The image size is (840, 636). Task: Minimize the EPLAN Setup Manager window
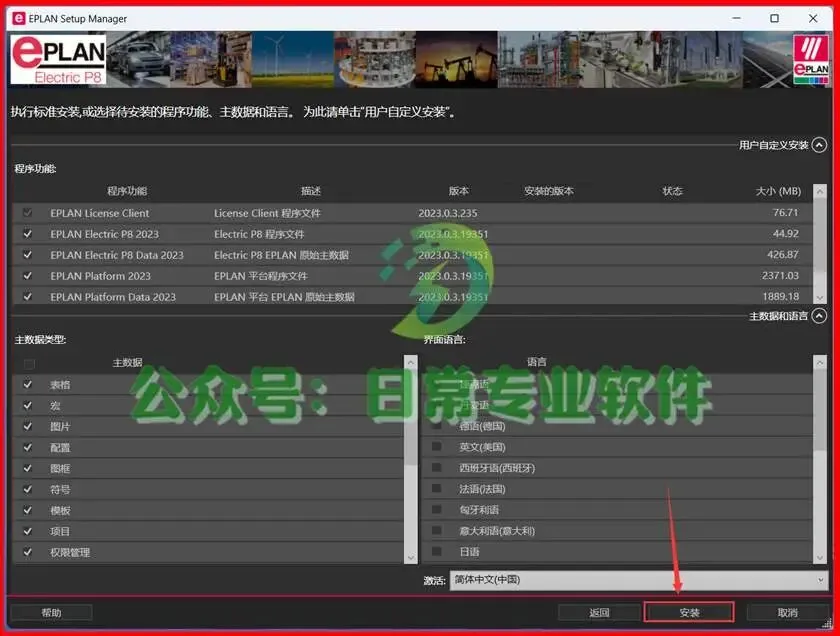click(x=737, y=18)
